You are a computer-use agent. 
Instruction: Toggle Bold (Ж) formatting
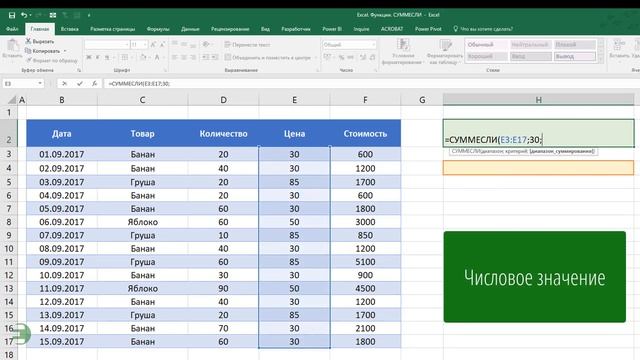point(89,58)
